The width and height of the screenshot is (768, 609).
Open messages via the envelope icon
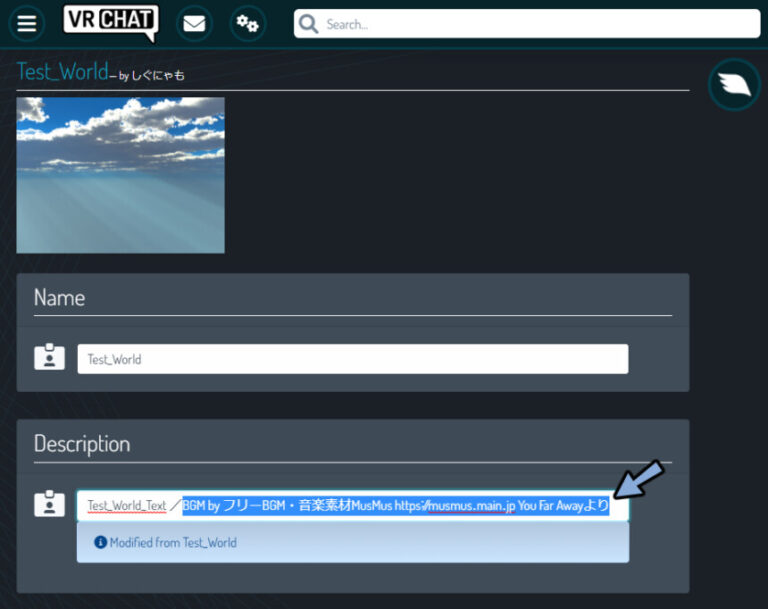pos(194,24)
